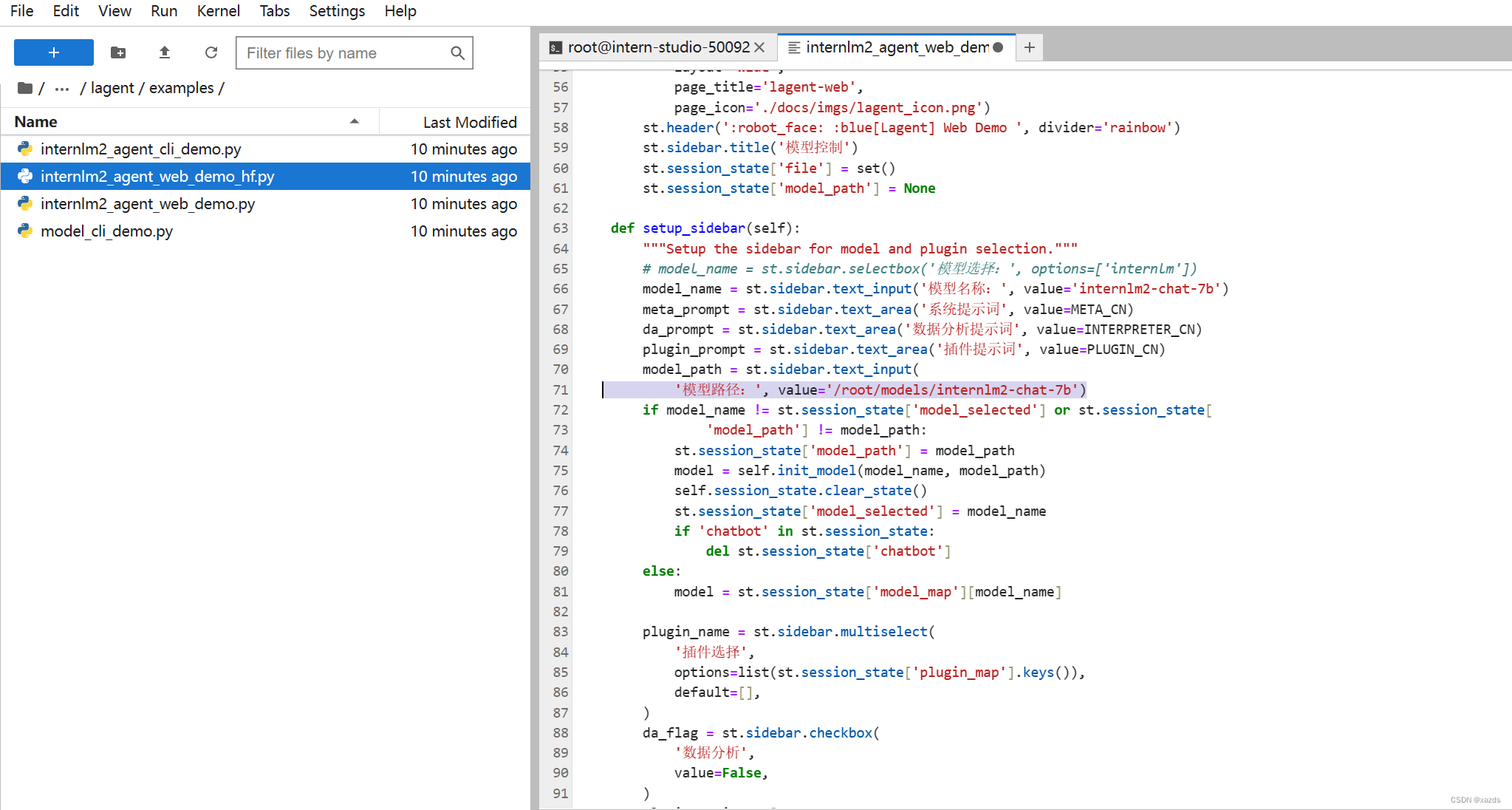This screenshot has height=810, width=1512.
Task: Refresh the file browser list
Action: 211,52
